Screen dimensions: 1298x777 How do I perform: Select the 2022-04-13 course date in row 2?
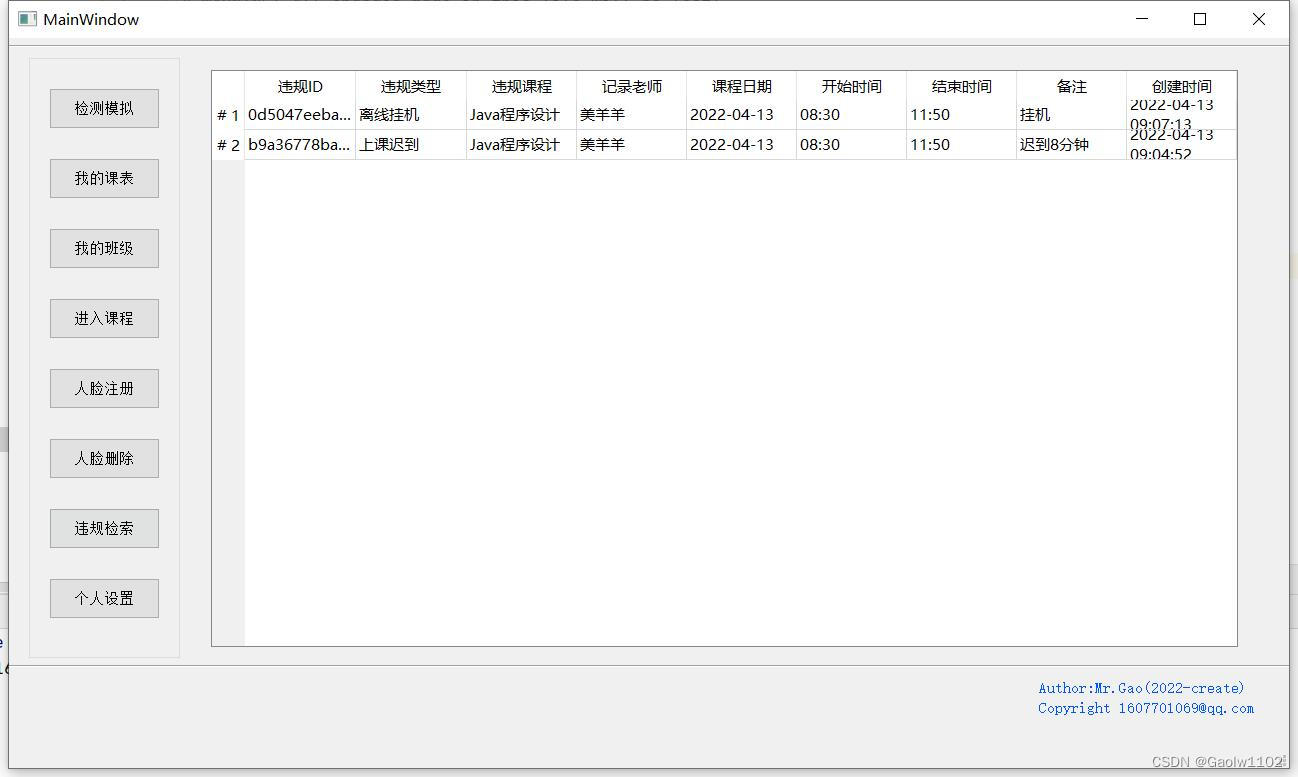741,145
